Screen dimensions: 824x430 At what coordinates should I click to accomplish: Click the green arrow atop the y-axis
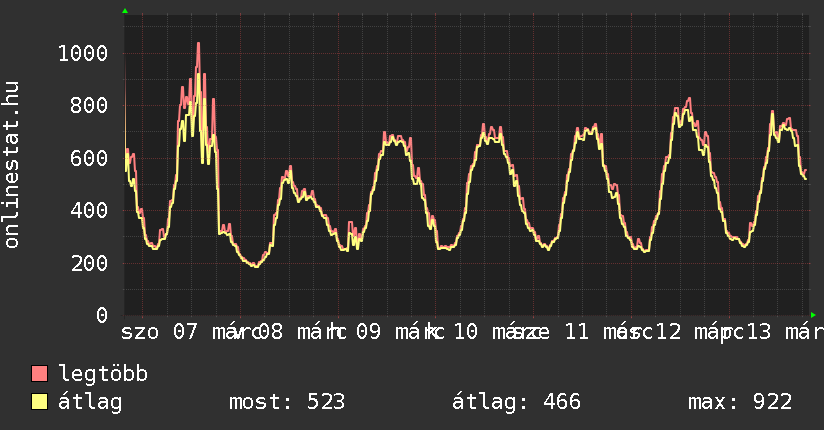pos(125,11)
